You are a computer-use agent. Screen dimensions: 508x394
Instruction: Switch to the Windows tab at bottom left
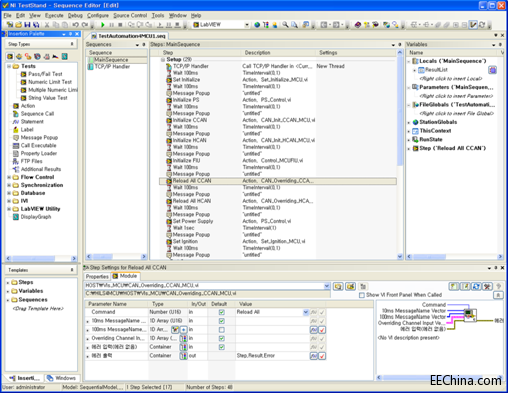coord(62,378)
